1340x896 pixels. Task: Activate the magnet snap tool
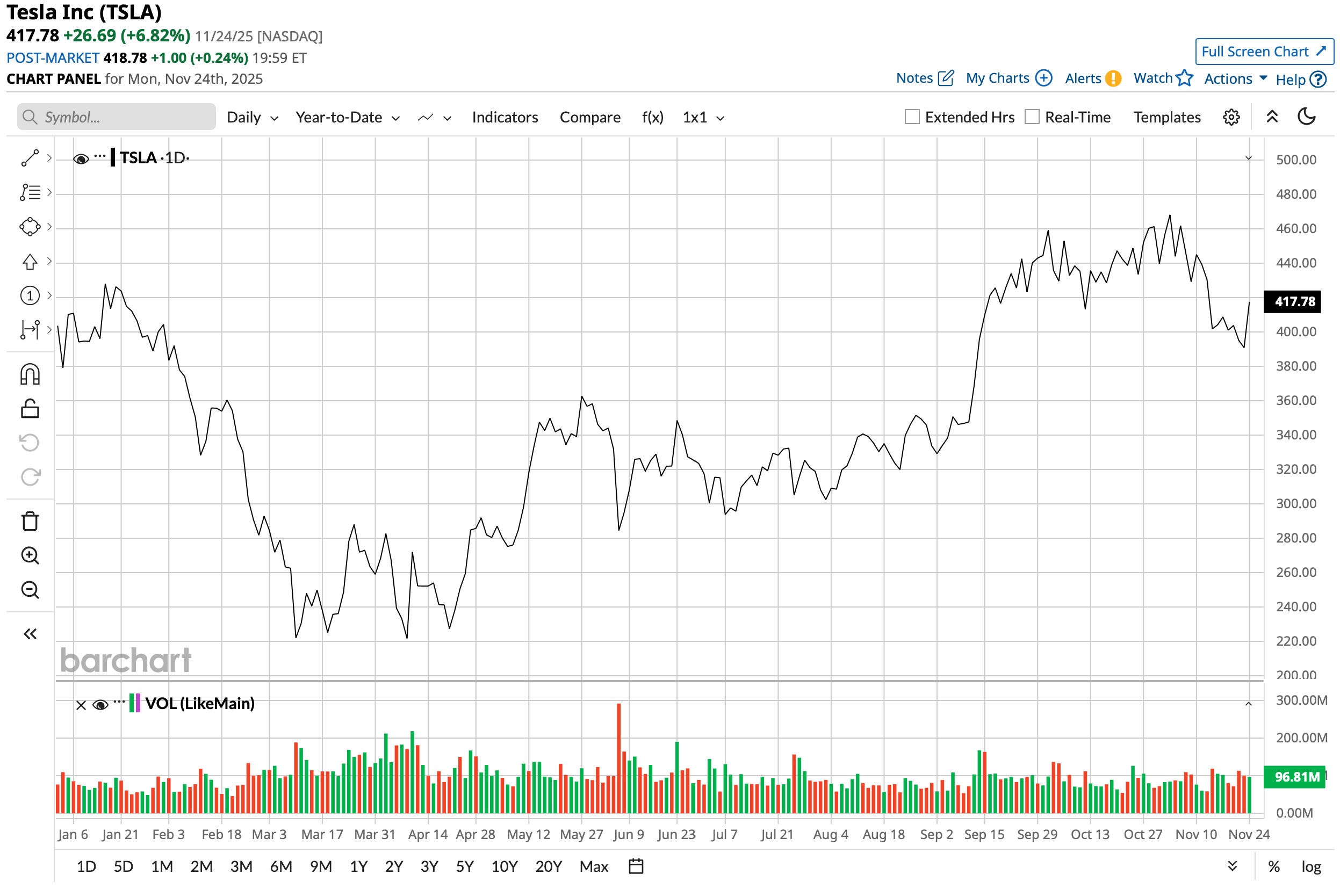30,375
